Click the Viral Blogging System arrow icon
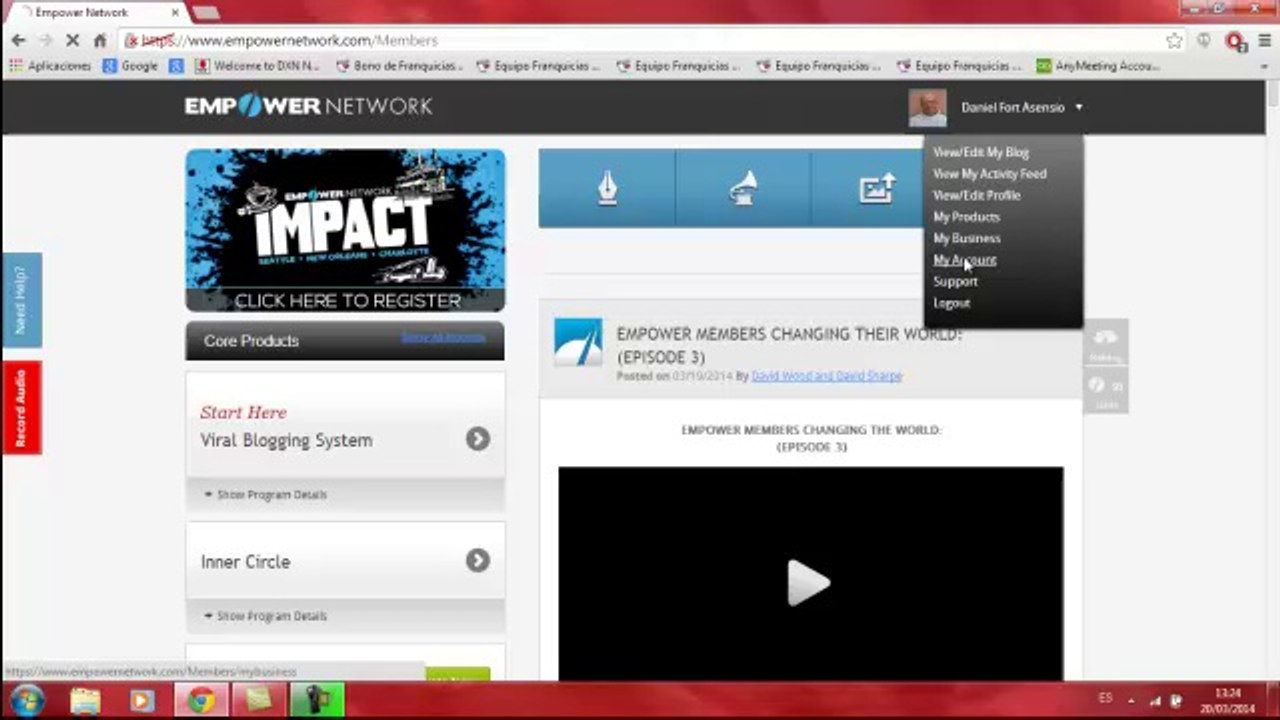The height and width of the screenshot is (720, 1280). [x=478, y=439]
